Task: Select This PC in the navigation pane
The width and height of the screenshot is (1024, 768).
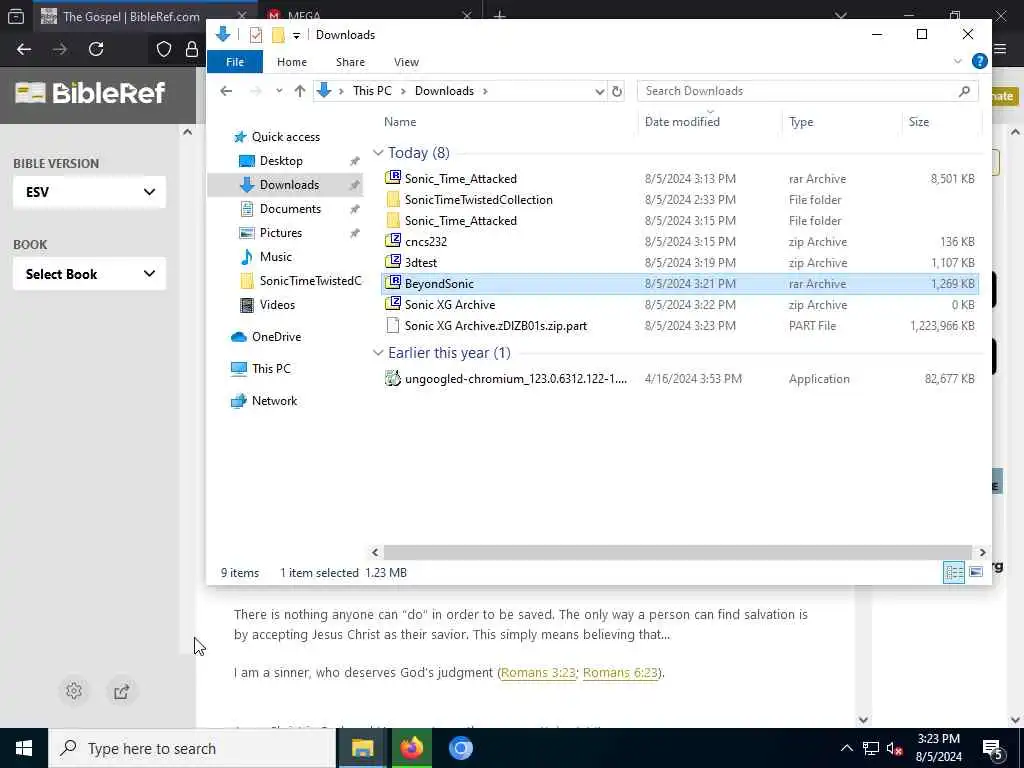Action: [271, 369]
